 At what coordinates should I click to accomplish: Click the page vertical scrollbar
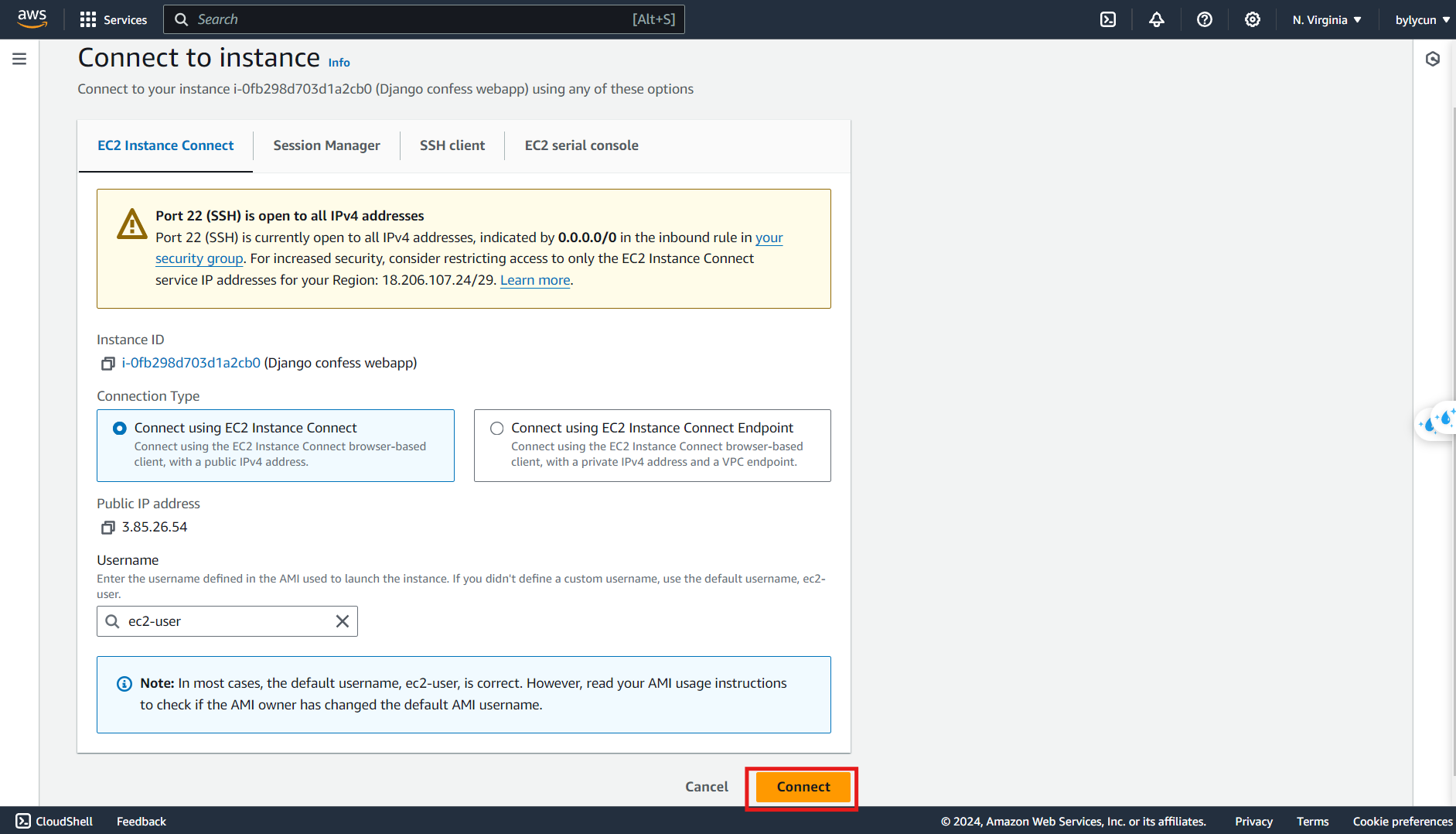(1453, 441)
